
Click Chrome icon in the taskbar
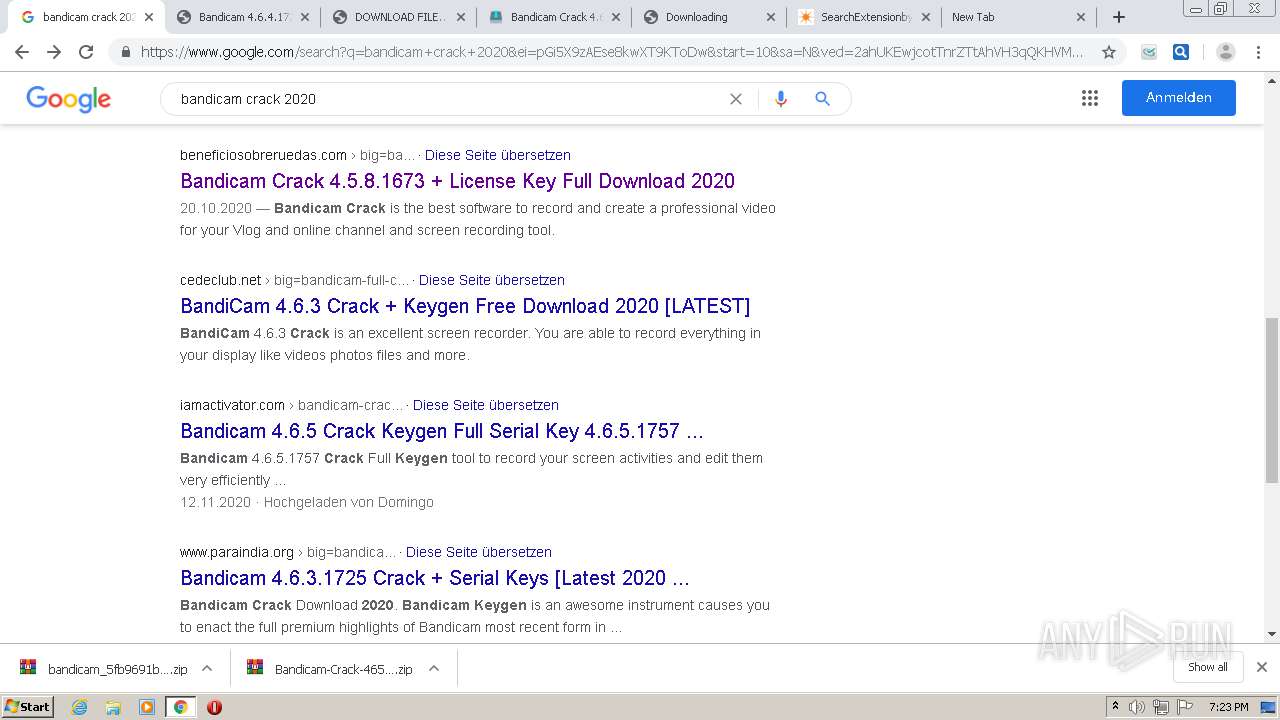point(180,707)
